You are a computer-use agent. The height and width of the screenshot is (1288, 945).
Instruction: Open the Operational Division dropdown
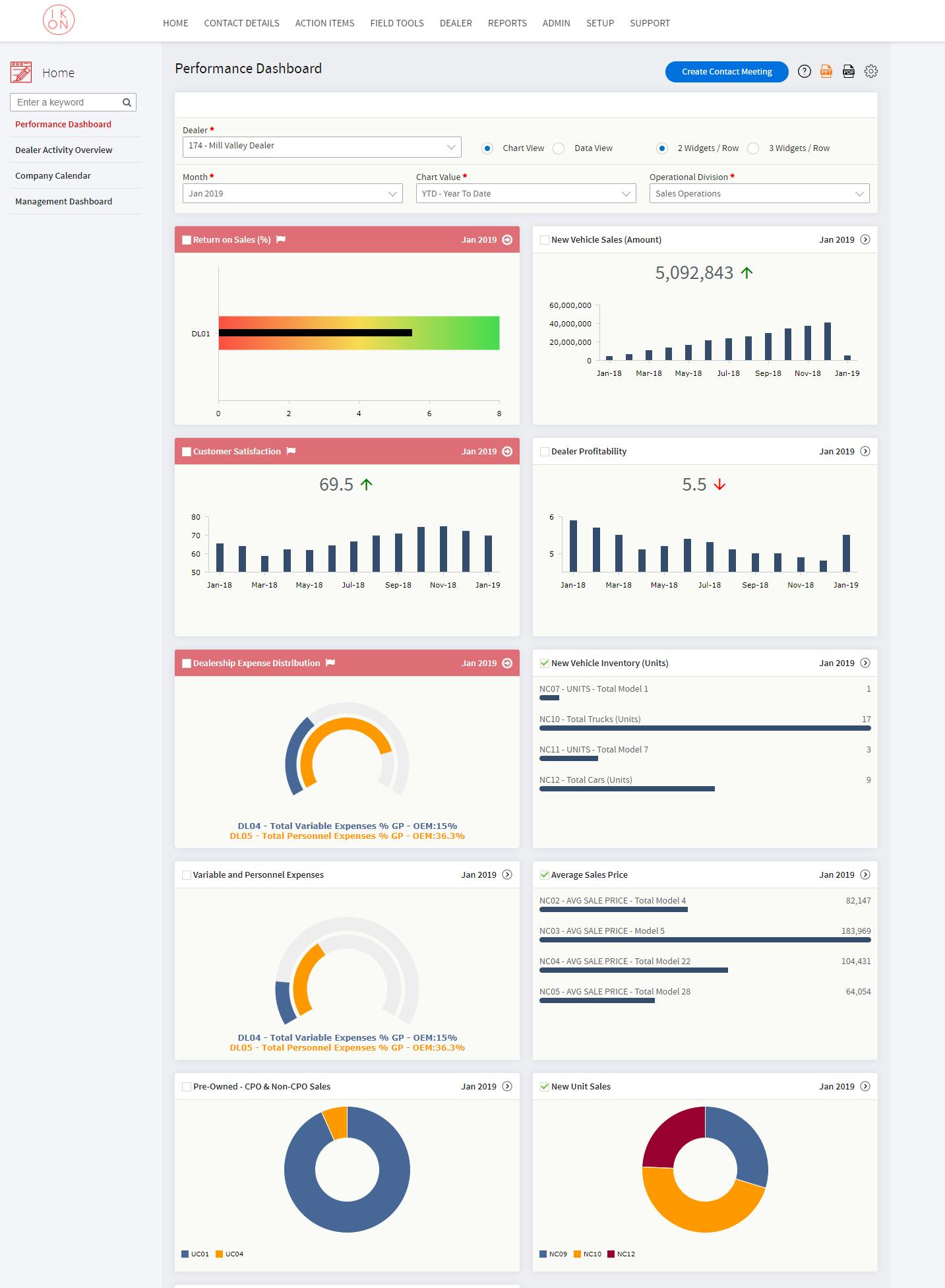click(x=759, y=193)
